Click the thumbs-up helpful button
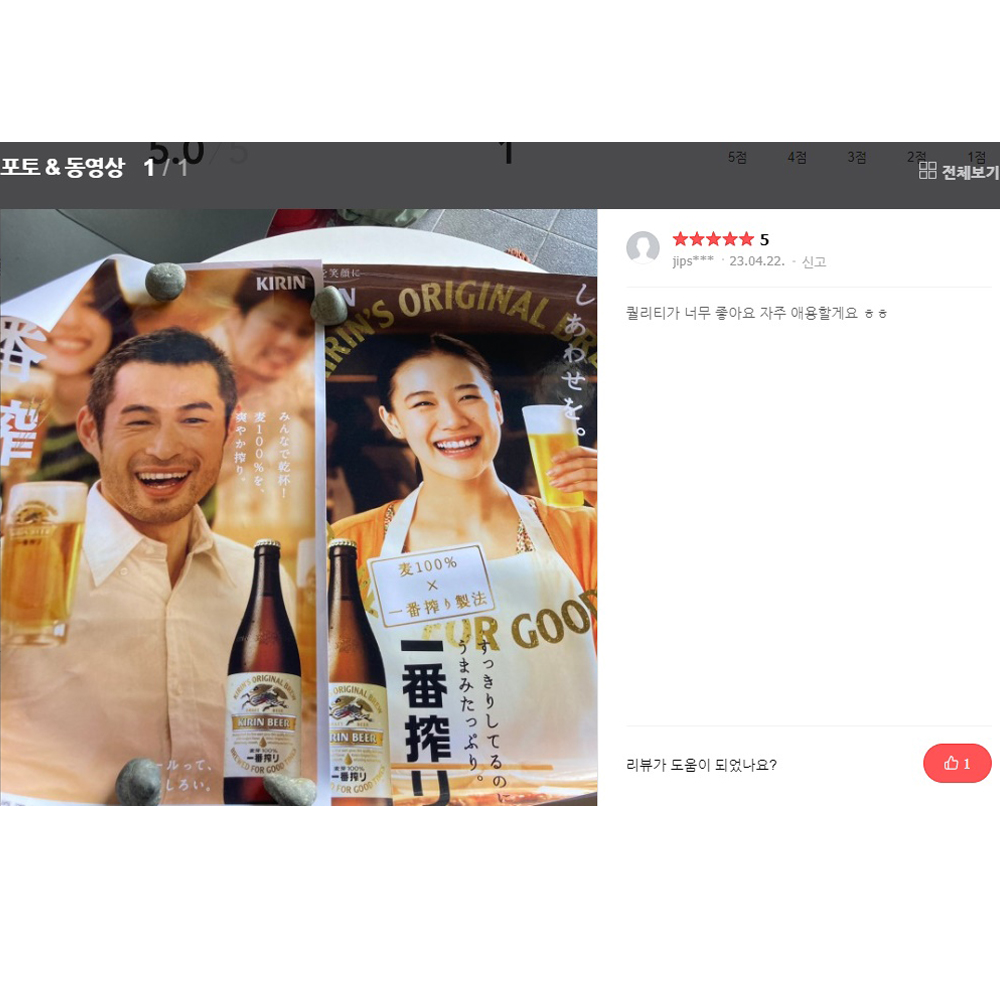1000x1000 pixels. tap(957, 763)
